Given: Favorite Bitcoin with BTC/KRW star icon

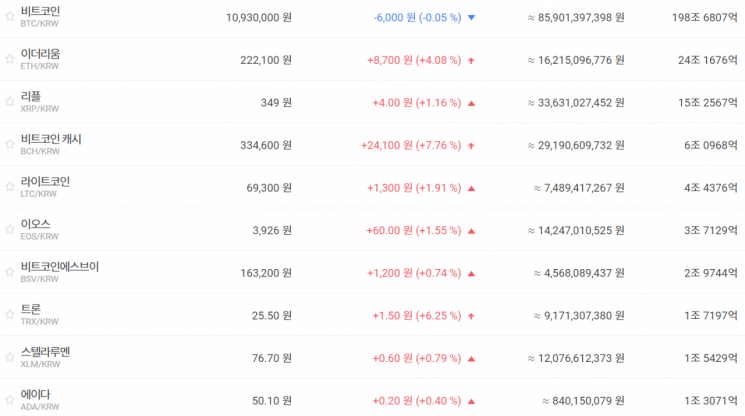Looking at the screenshot, I should pyautogui.click(x=10, y=17).
